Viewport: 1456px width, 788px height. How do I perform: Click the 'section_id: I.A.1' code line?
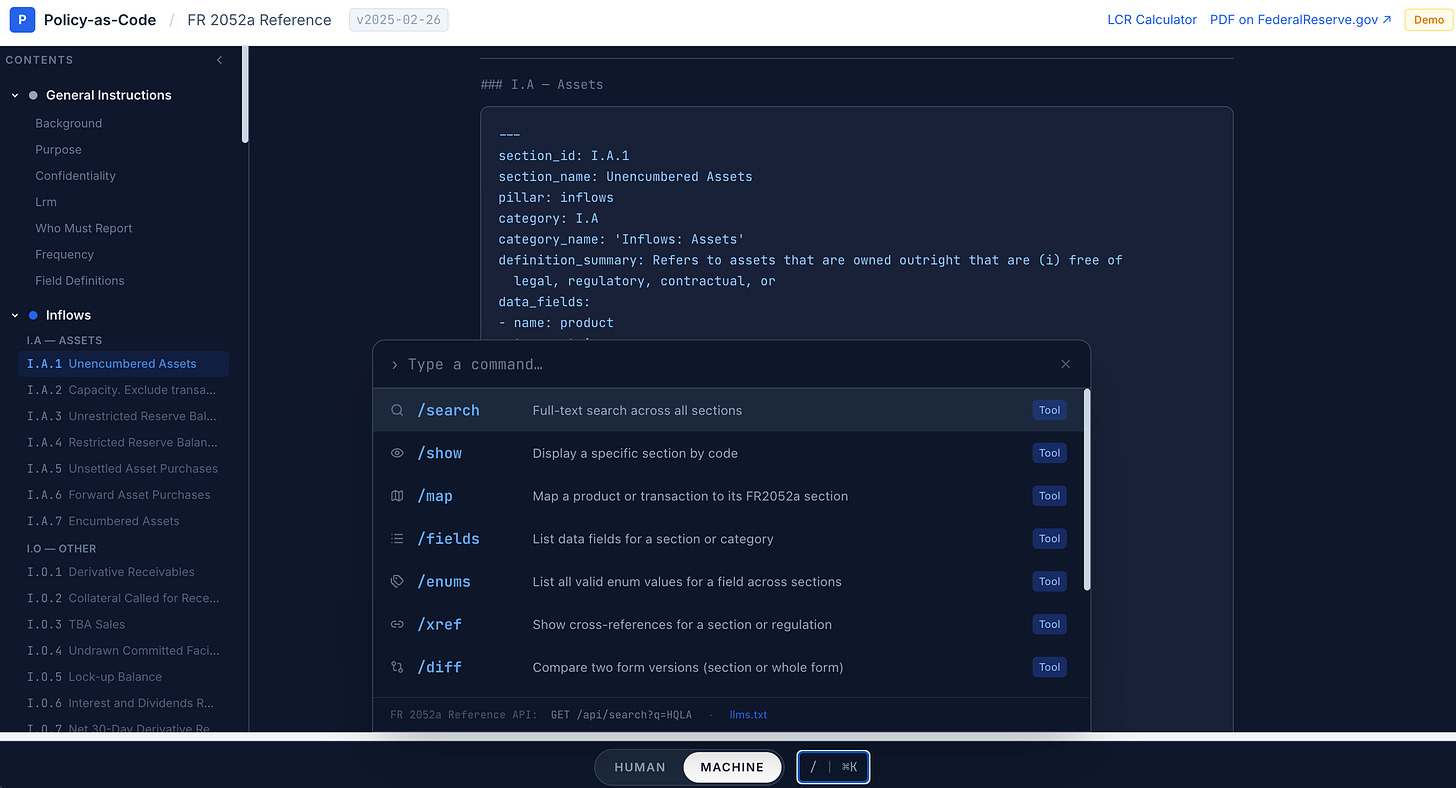(564, 156)
